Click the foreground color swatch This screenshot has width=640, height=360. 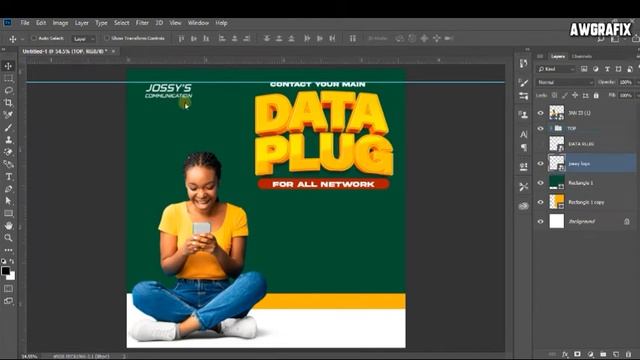[x=6, y=271]
